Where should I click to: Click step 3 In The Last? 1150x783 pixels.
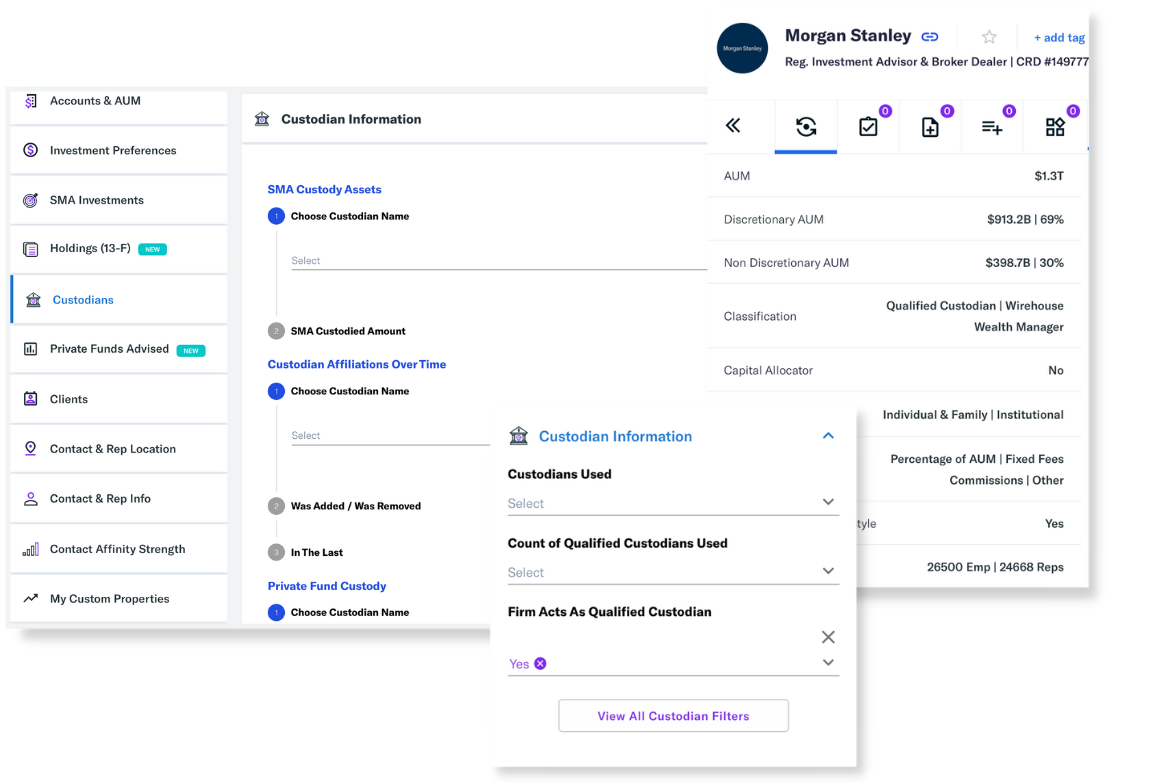pyautogui.click(x=305, y=553)
